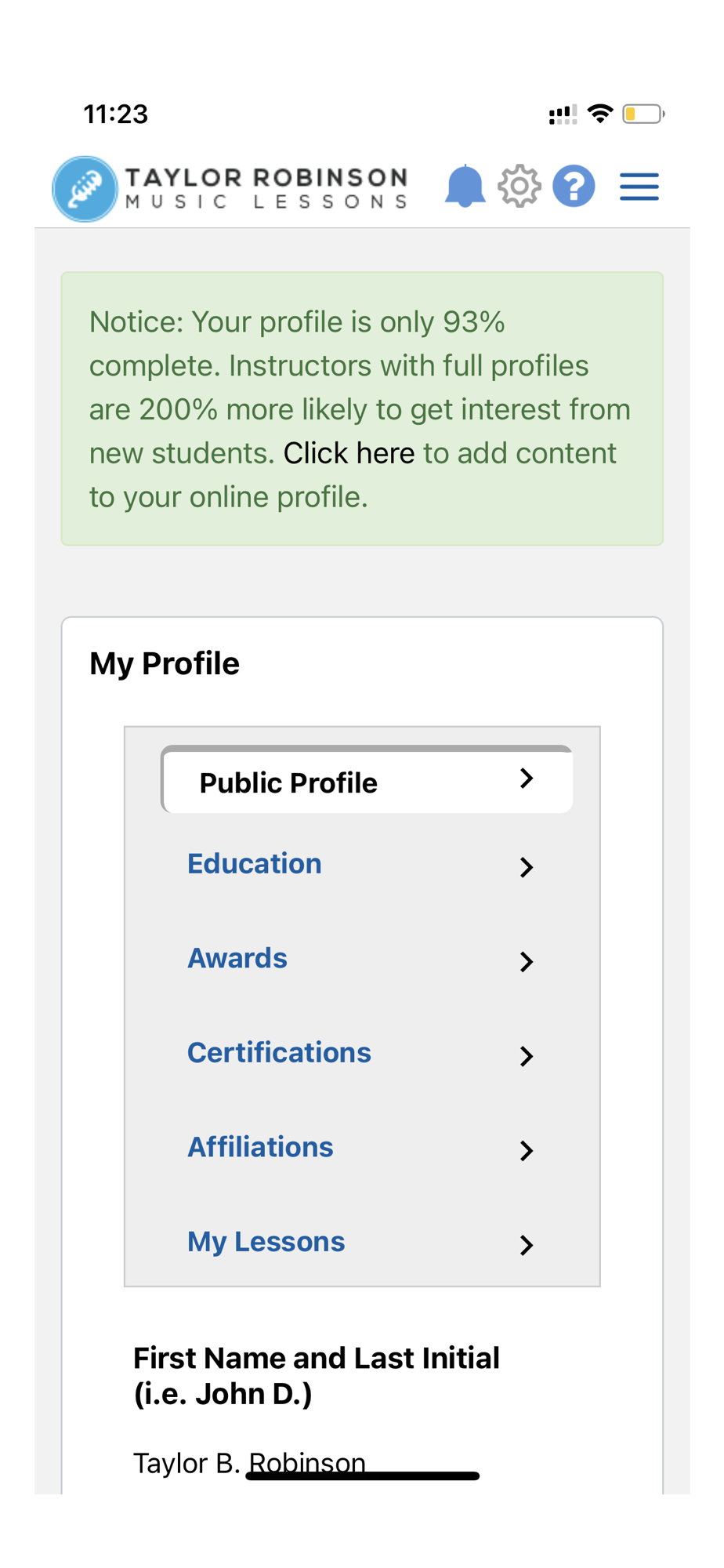Tap the cellular signal bars icon
The height and width of the screenshot is (1568, 724).
[563, 115]
